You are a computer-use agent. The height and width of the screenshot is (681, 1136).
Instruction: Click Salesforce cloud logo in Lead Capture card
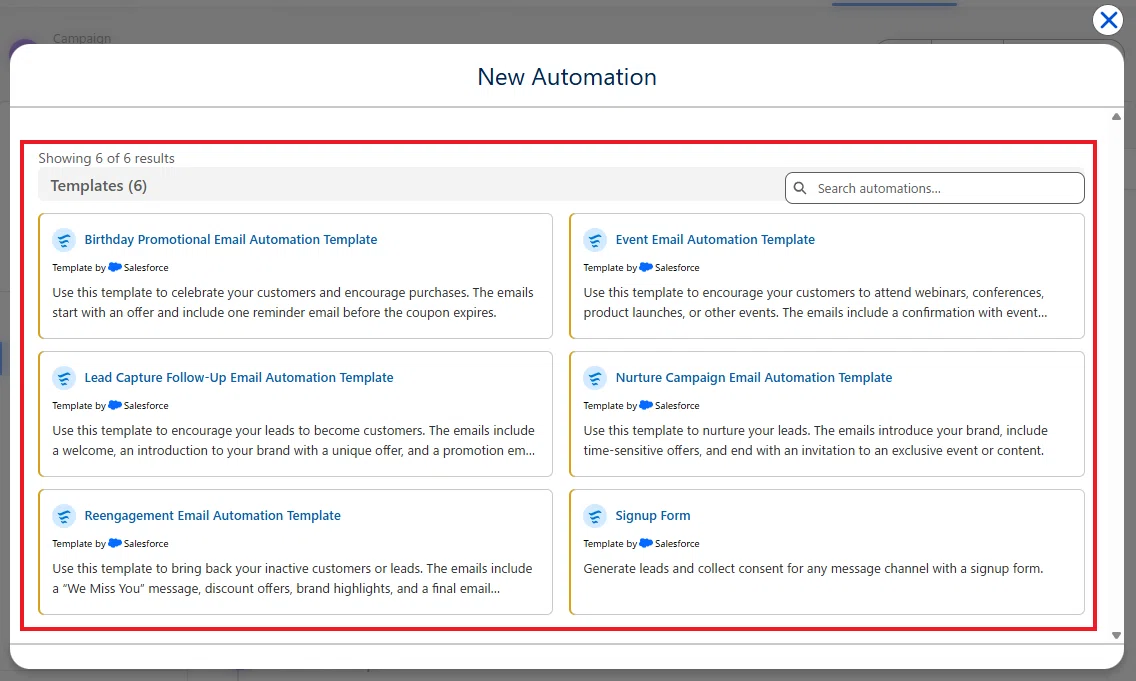tap(114, 405)
